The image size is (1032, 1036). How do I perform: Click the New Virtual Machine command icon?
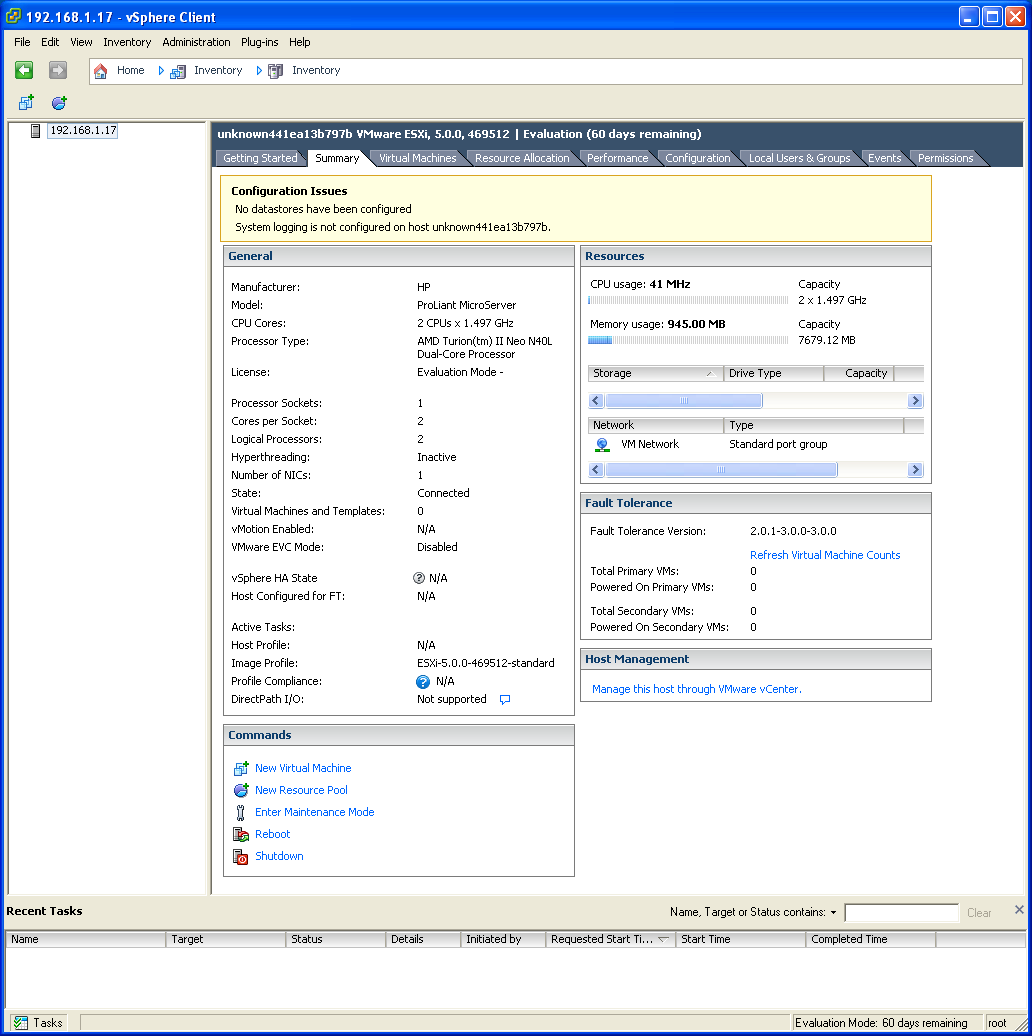[x=241, y=768]
